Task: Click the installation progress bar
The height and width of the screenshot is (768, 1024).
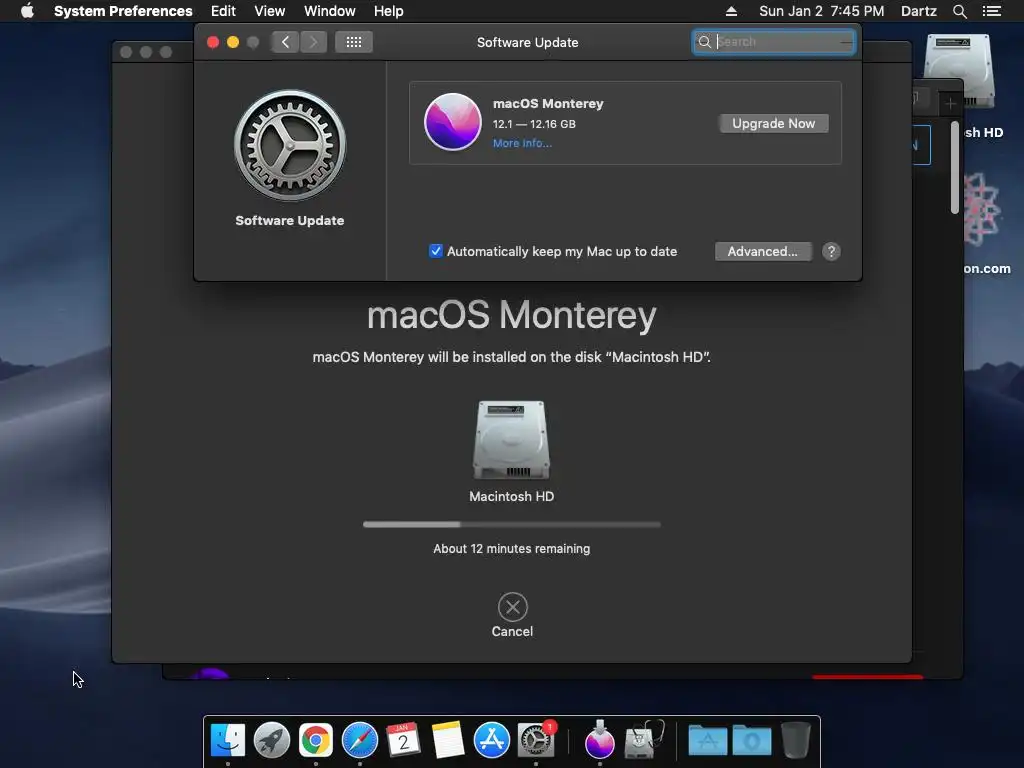Action: 511,524
